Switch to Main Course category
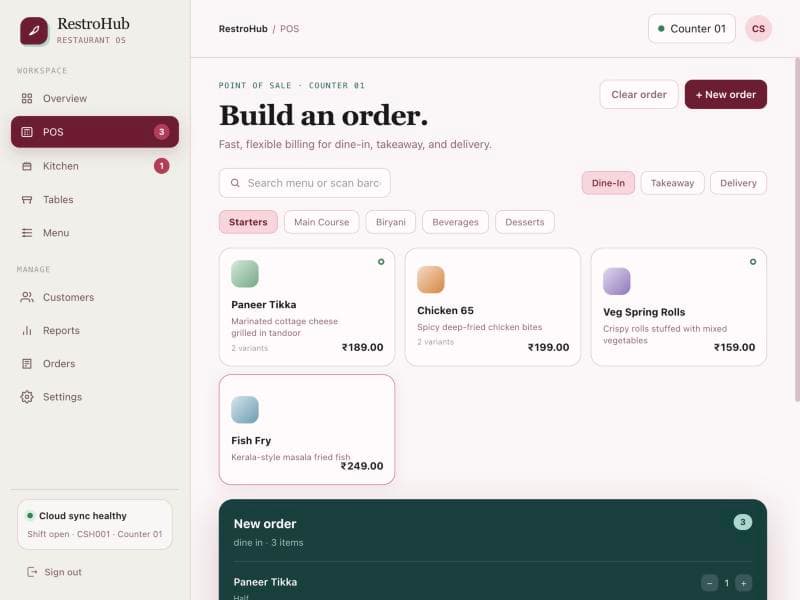Viewport: 800px width, 600px height. [x=321, y=222]
